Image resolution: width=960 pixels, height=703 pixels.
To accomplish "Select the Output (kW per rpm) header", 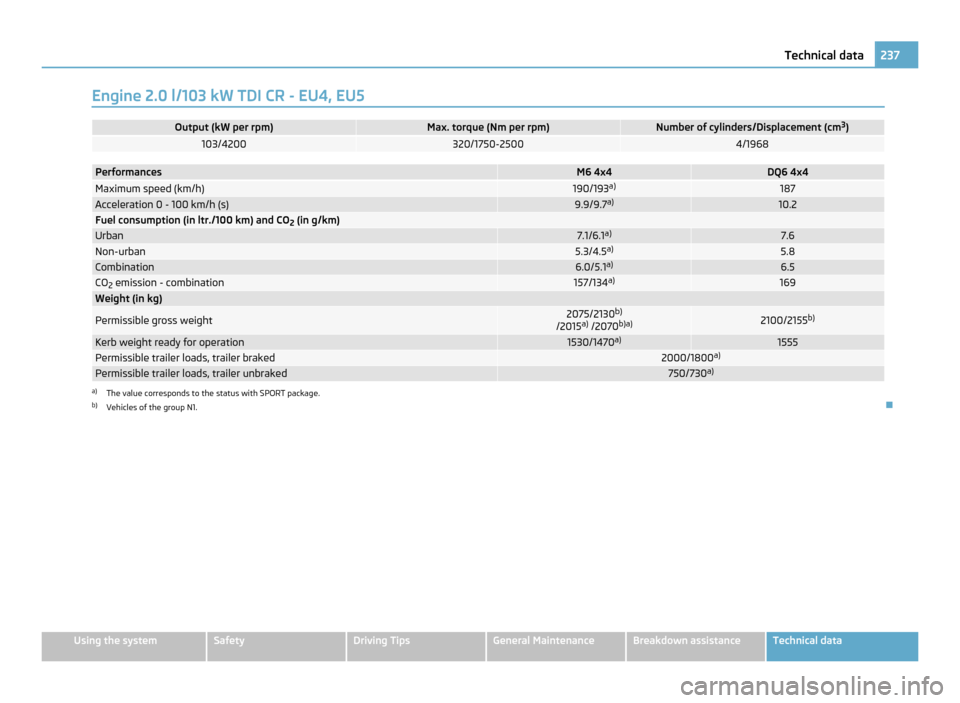I will pyautogui.click(x=224, y=127).
